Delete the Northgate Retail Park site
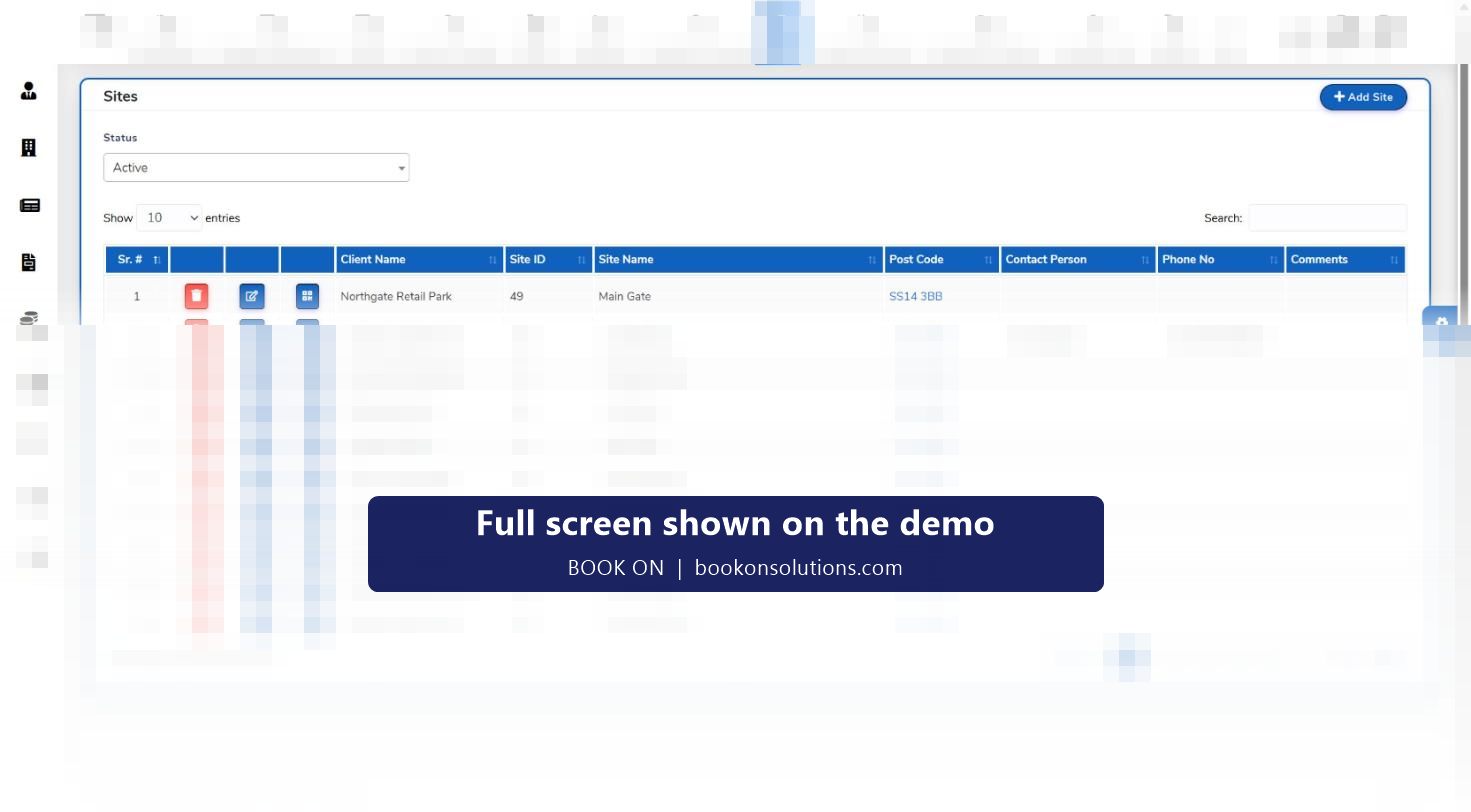The height and width of the screenshot is (812, 1471). point(197,296)
